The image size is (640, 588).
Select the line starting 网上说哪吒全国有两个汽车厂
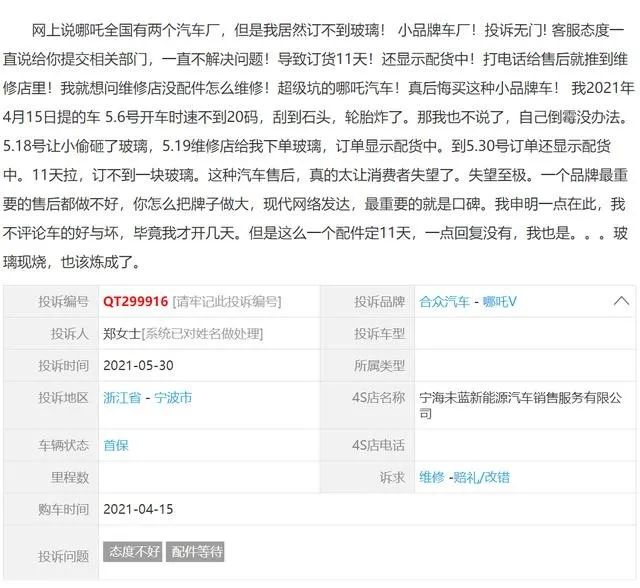[x=328, y=31]
